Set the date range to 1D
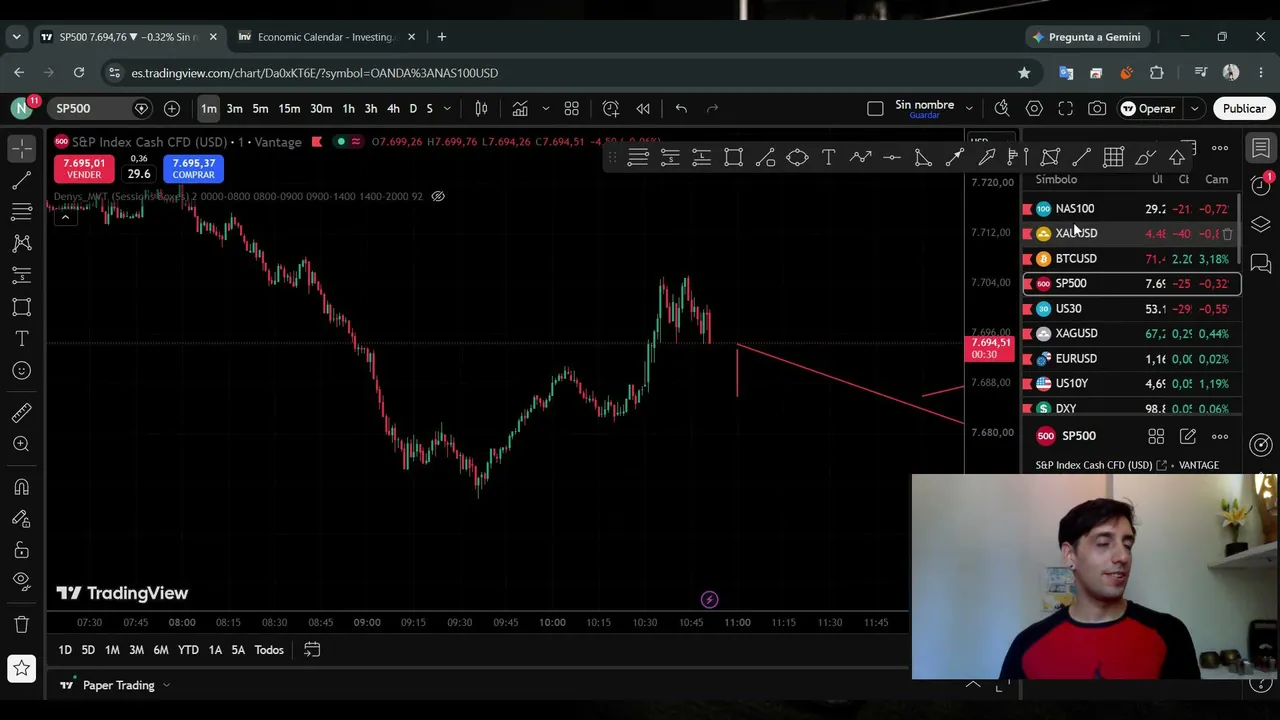This screenshot has height=720, width=1280. 65,650
